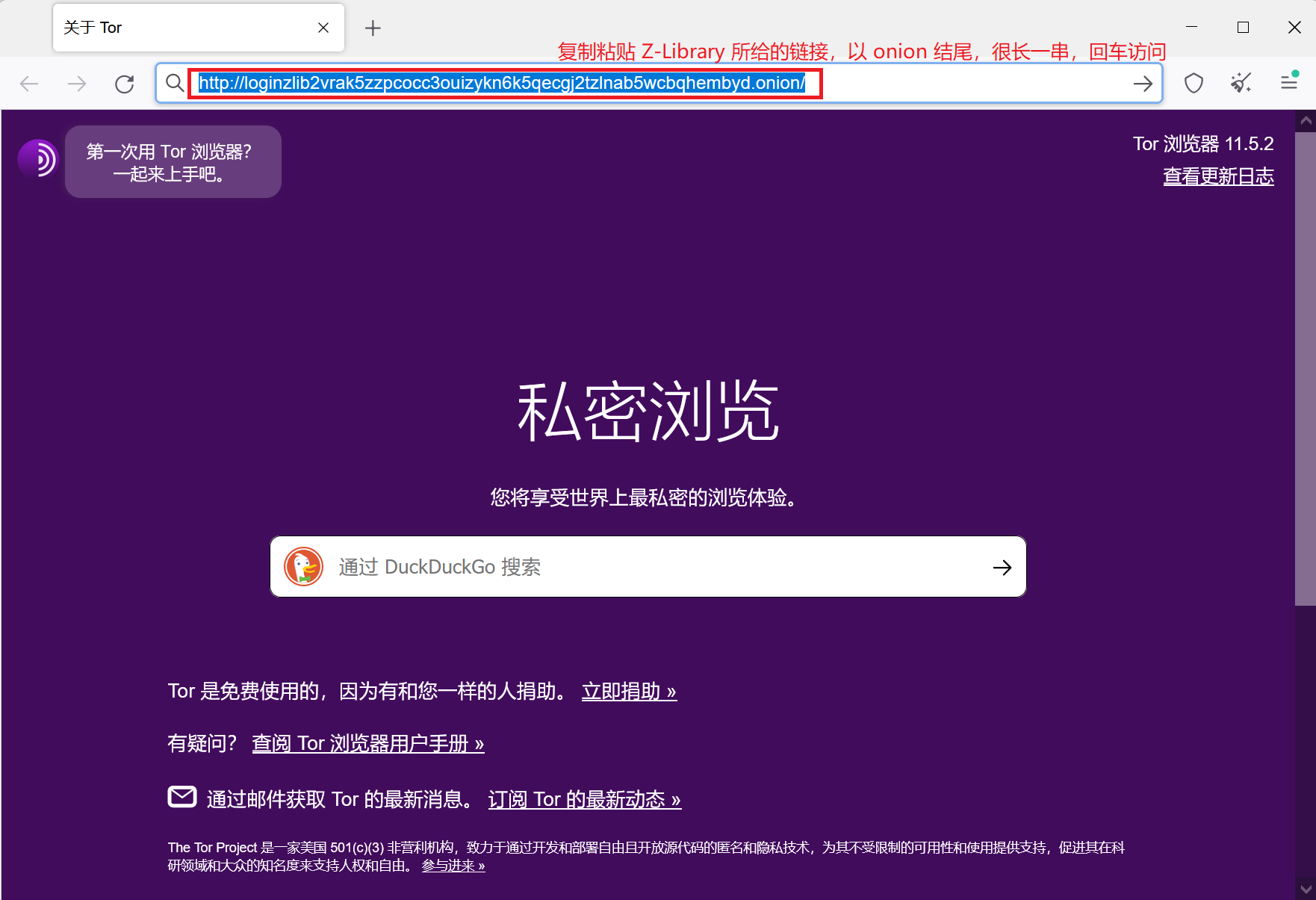Close the 关于 Tor tab
Image resolution: width=1316 pixels, height=900 pixels.
coord(323,28)
